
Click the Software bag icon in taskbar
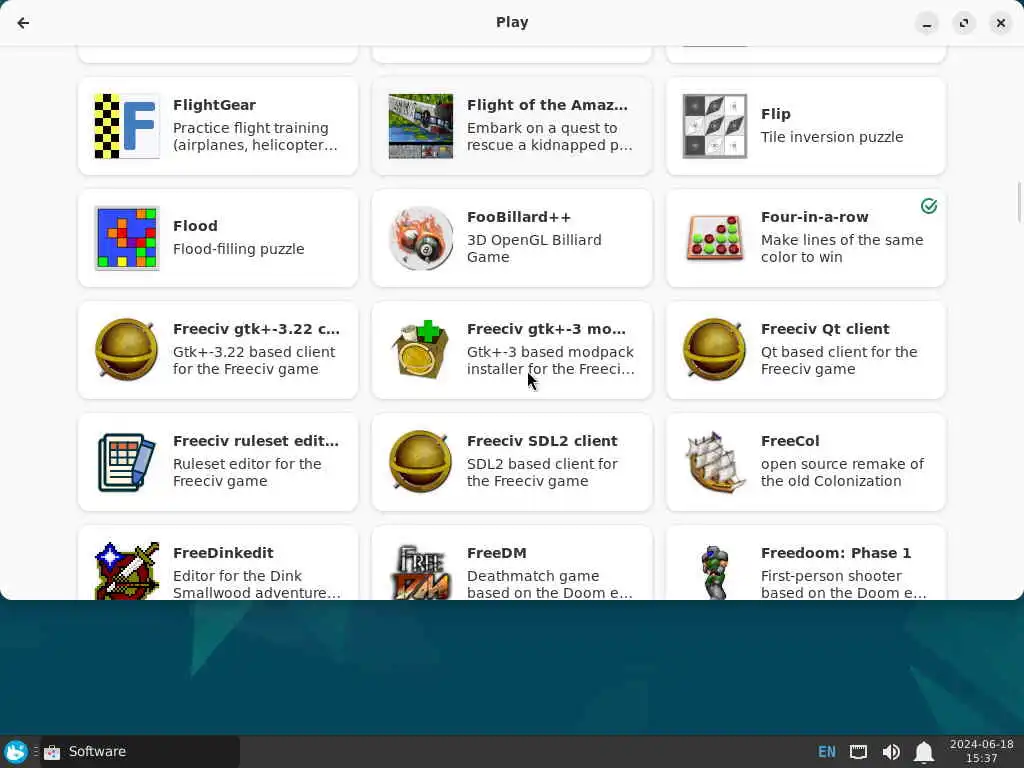52,752
